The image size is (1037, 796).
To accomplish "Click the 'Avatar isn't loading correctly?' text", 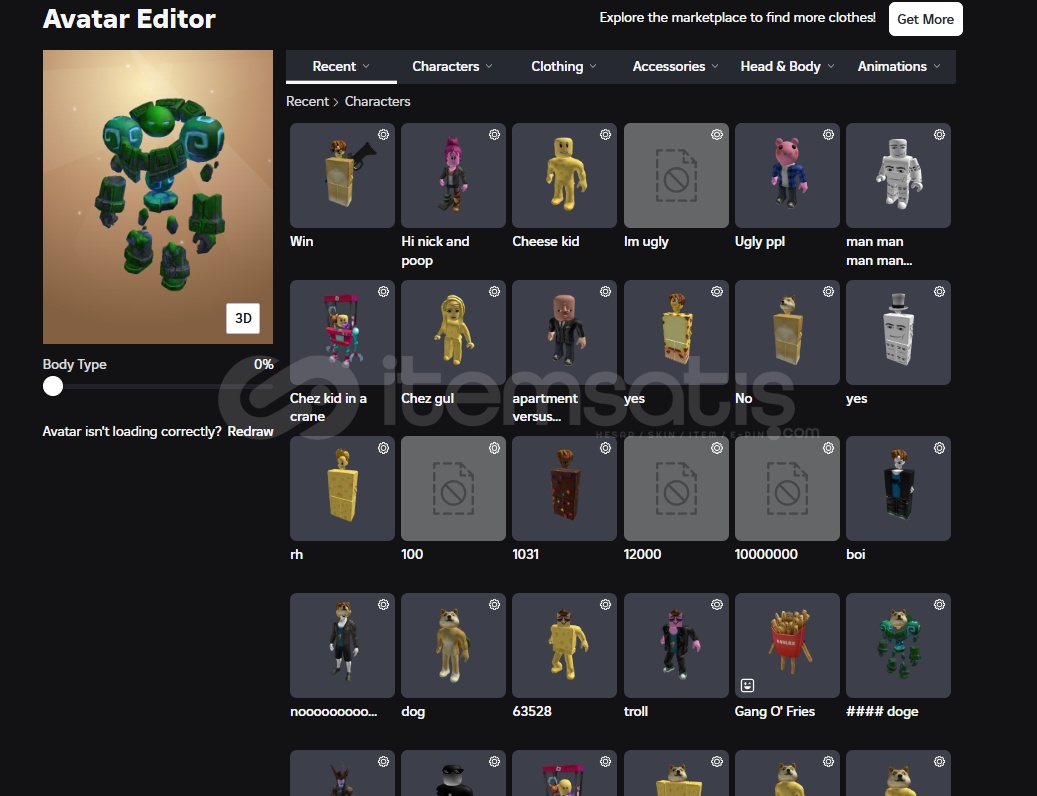I will coord(132,432).
